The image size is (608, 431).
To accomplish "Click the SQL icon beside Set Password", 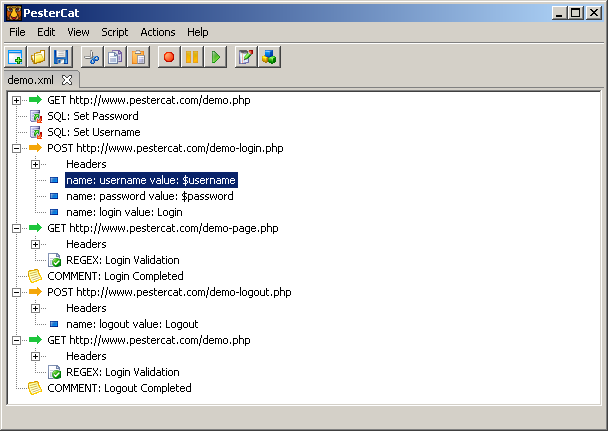I will 36,116.
